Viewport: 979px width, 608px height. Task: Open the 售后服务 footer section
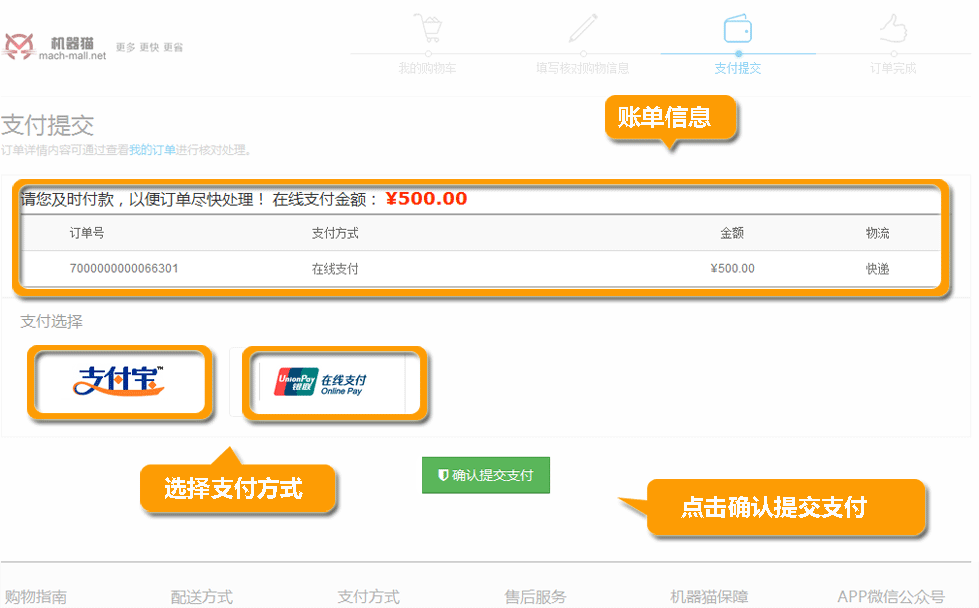click(x=535, y=596)
